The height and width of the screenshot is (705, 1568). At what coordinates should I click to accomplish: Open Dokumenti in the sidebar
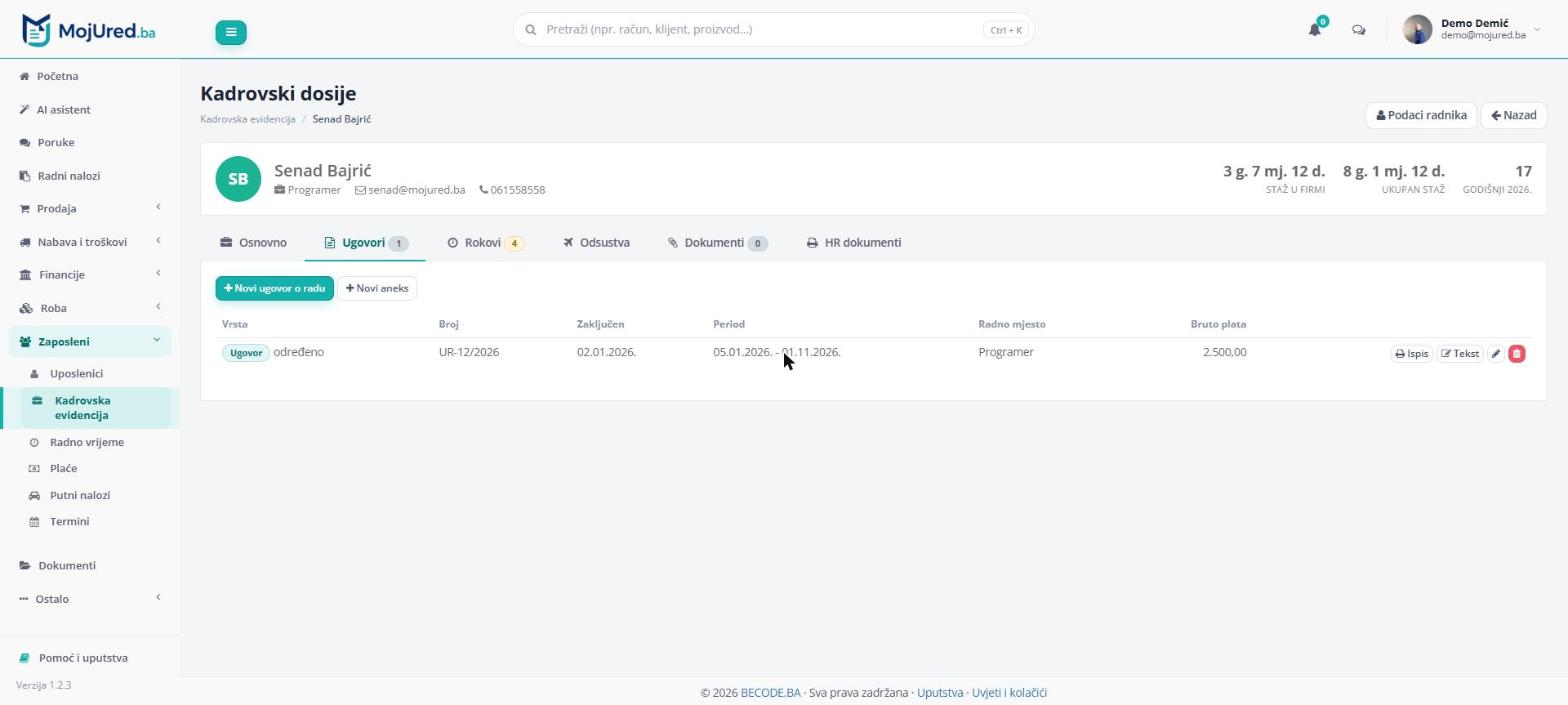pos(66,565)
